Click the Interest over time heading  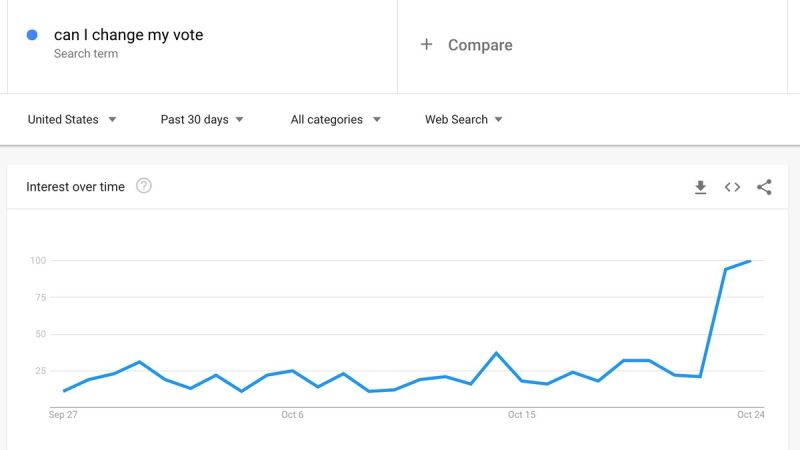click(x=76, y=187)
